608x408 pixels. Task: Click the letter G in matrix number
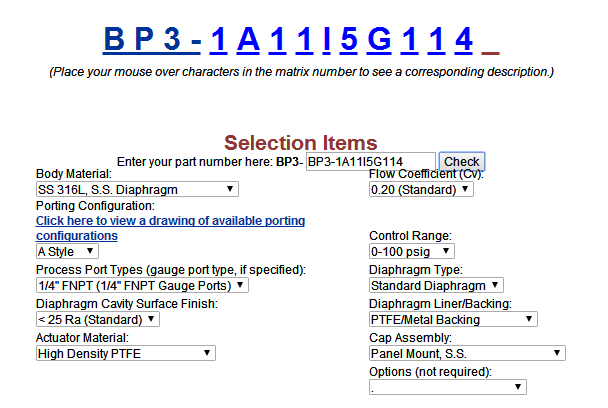[x=379, y=40]
